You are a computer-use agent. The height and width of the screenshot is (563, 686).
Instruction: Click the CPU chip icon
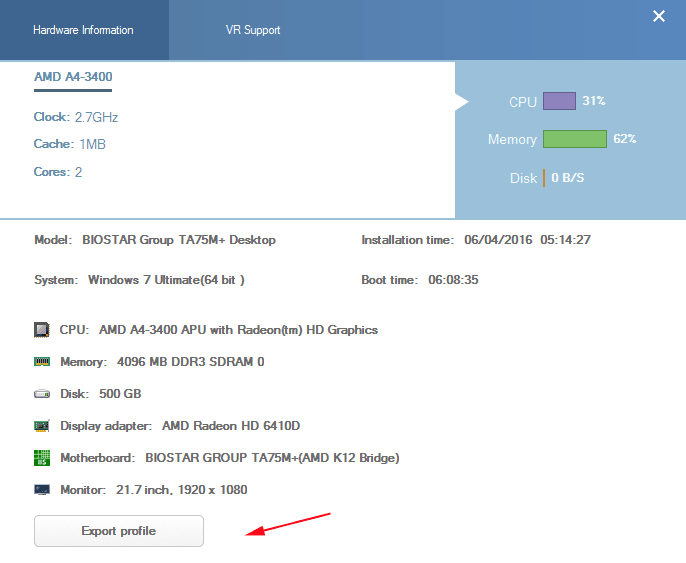pos(42,330)
